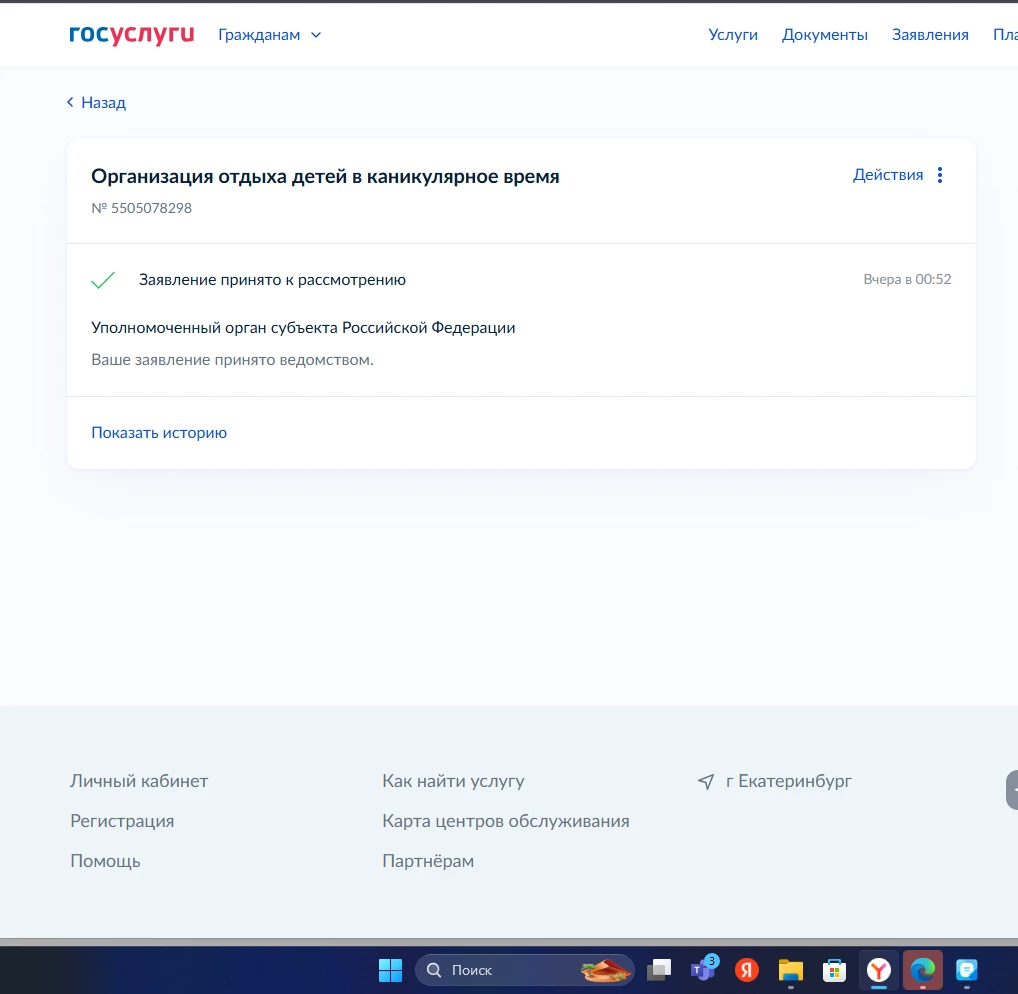This screenshot has width=1018, height=994.
Task: Open File Explorer from the taskbar
Action: [790, 969]
